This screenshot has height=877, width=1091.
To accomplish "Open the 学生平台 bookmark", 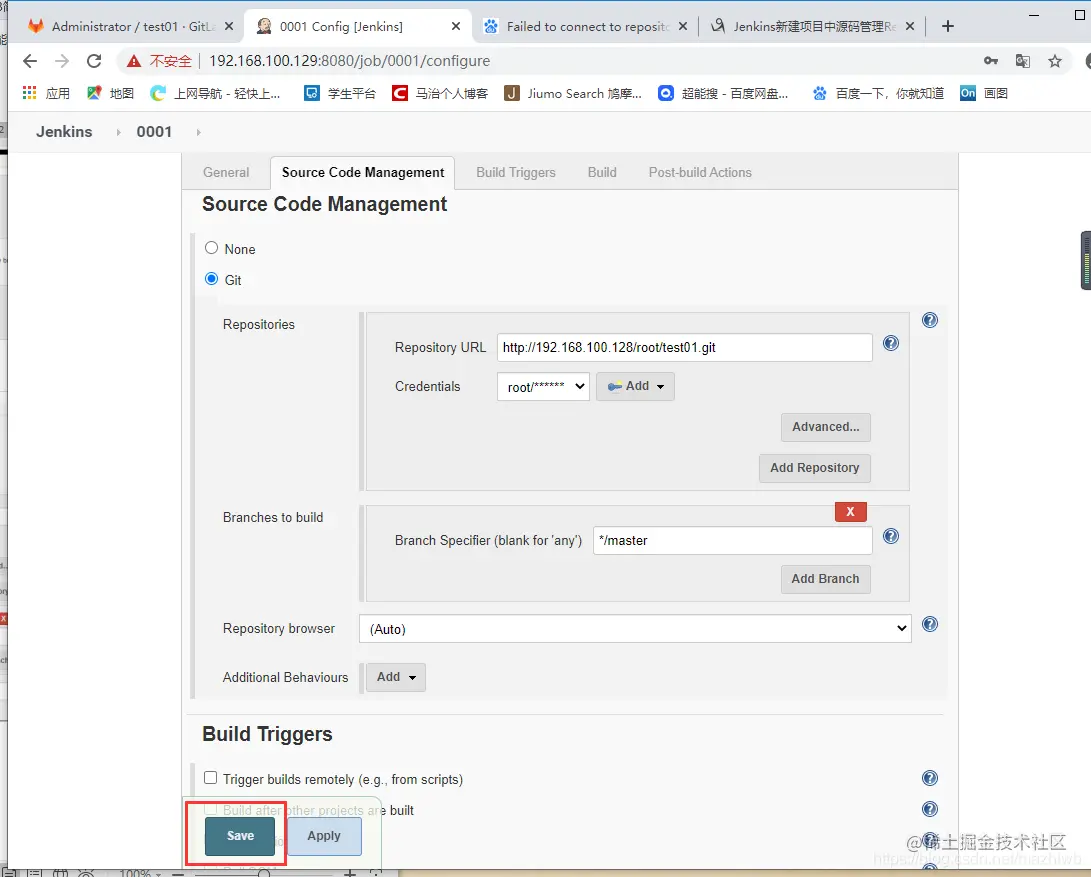I will coord(340,93).
